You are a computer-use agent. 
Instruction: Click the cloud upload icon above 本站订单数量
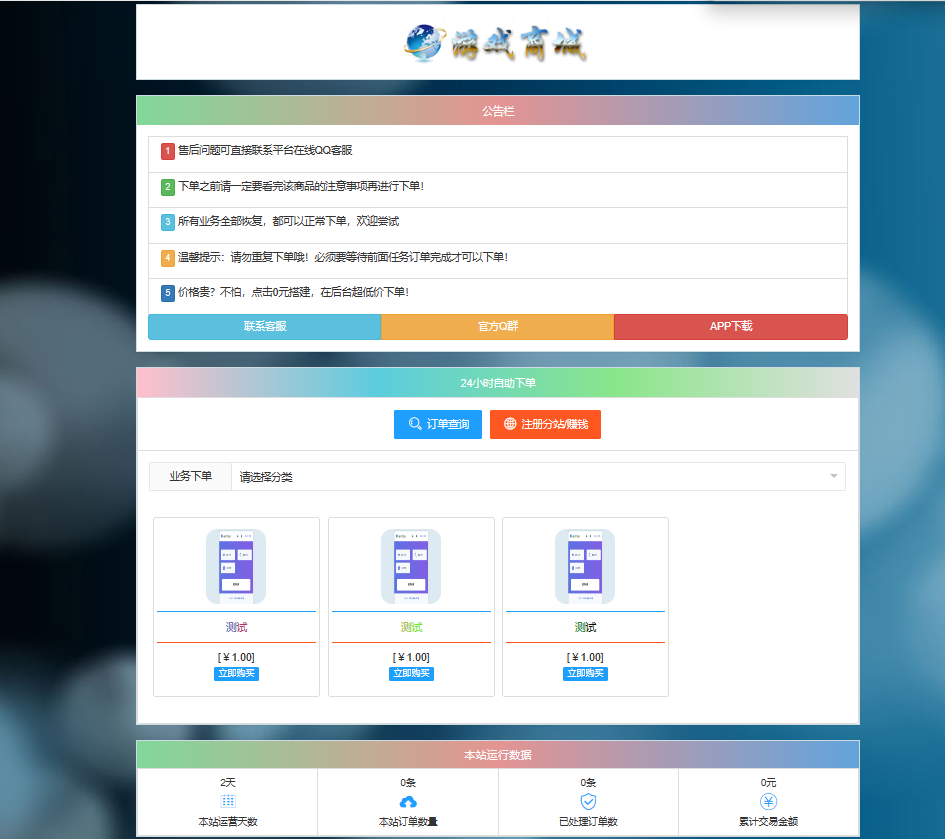(x=408, y=802)
